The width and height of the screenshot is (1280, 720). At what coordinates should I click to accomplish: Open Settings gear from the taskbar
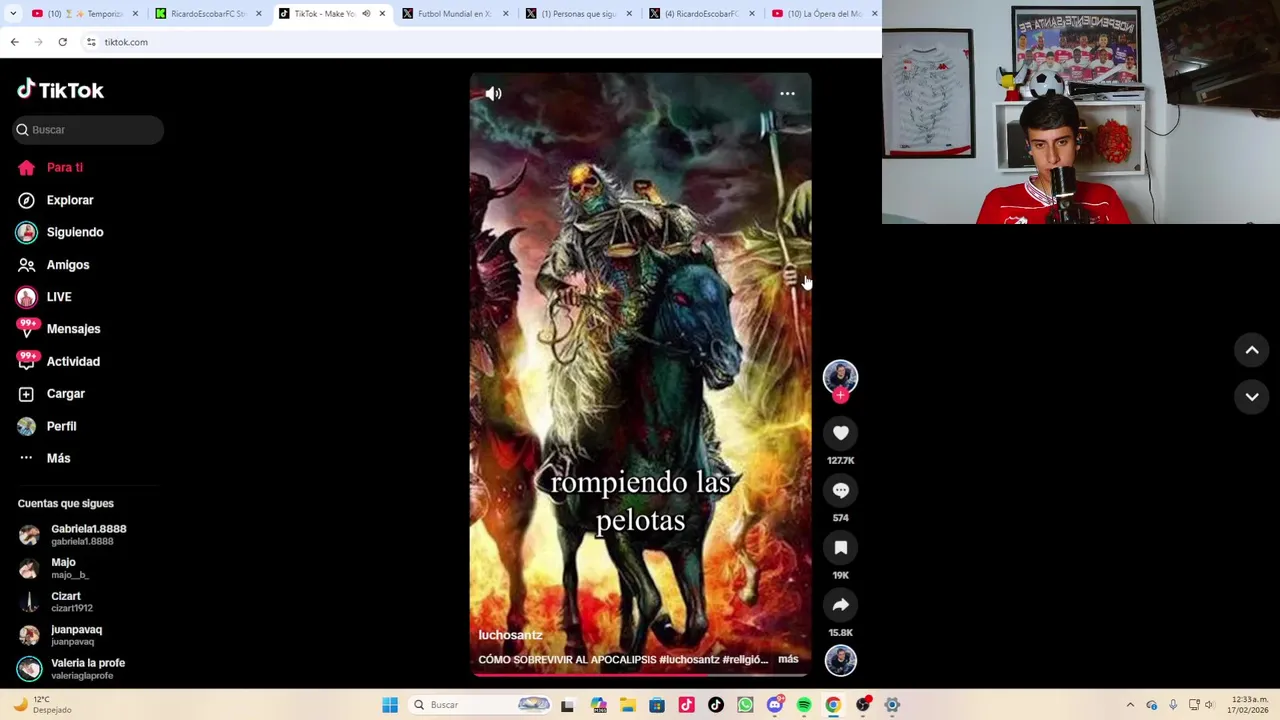click(892, 705)
